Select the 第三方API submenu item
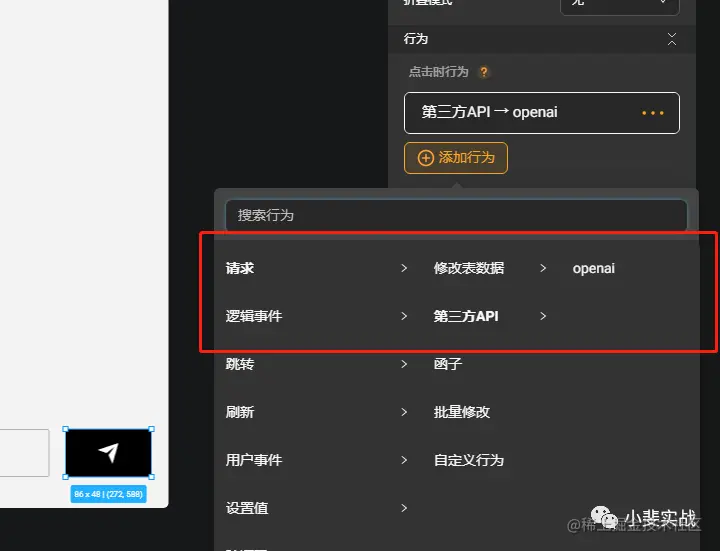 click(466, 316)
